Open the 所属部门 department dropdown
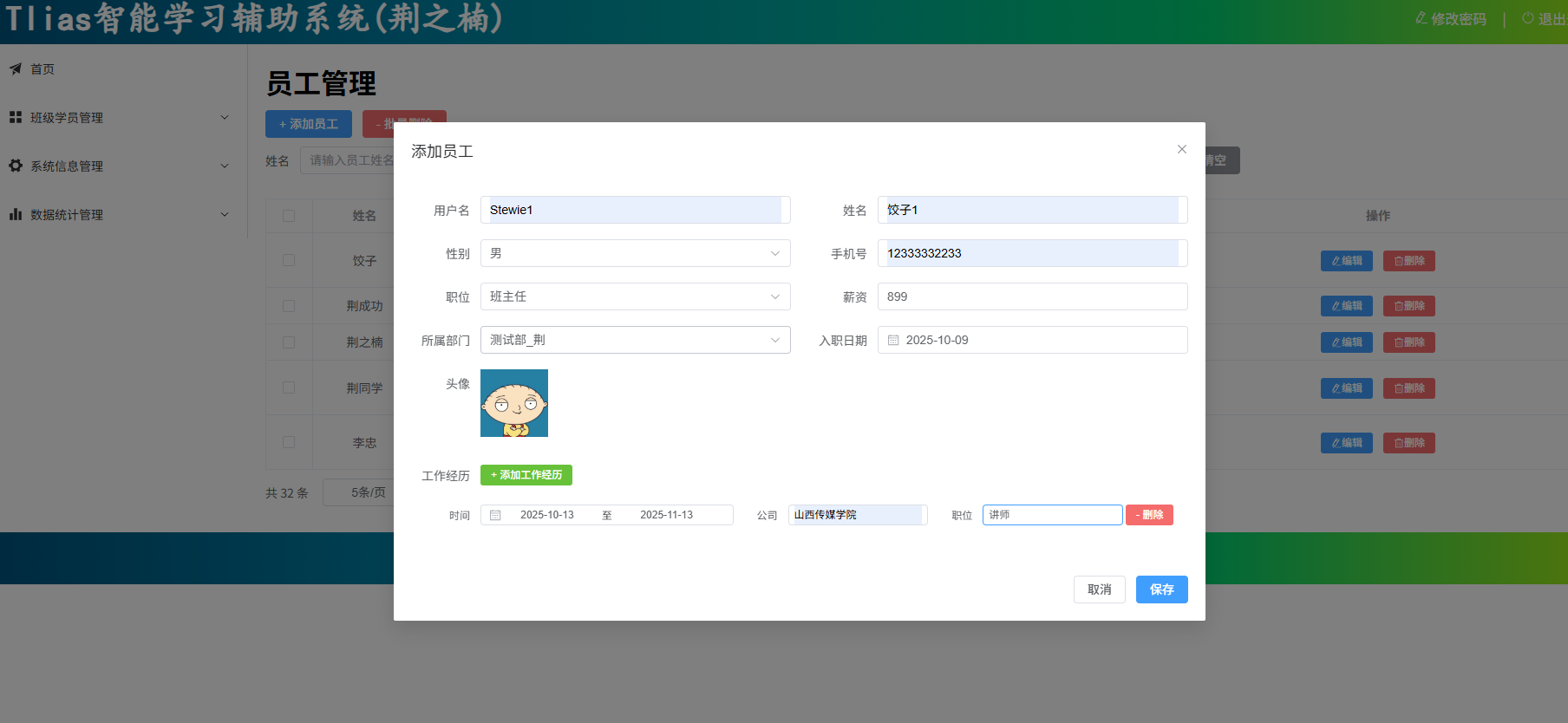1568x723 pixels. 635,340
